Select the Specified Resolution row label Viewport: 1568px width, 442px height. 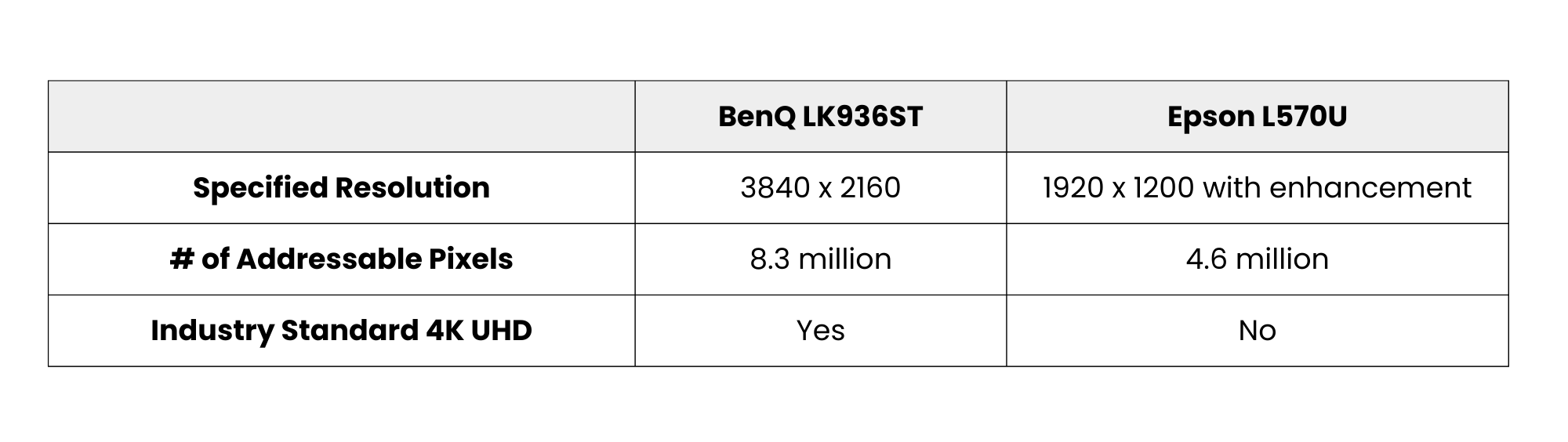tap(341, 188)
